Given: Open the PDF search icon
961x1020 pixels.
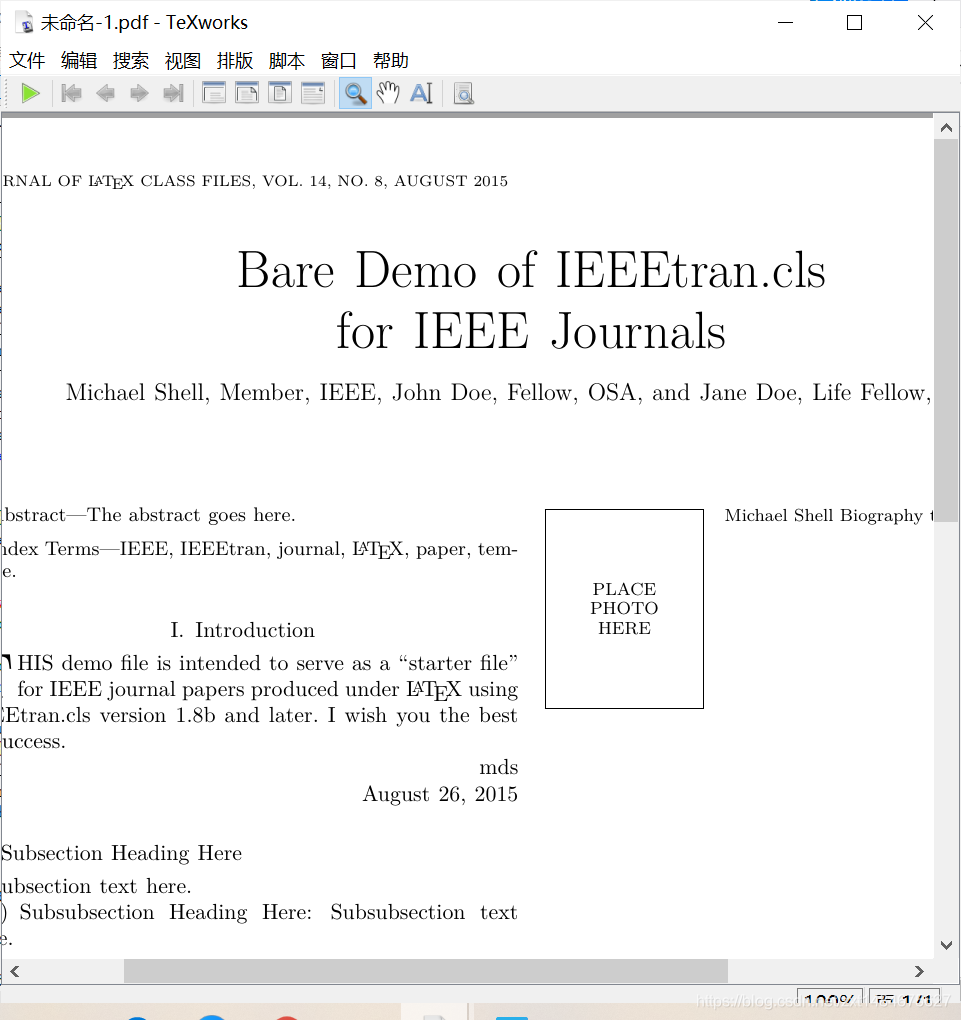Looking at the screenshot, I should (x=463, y=94).
